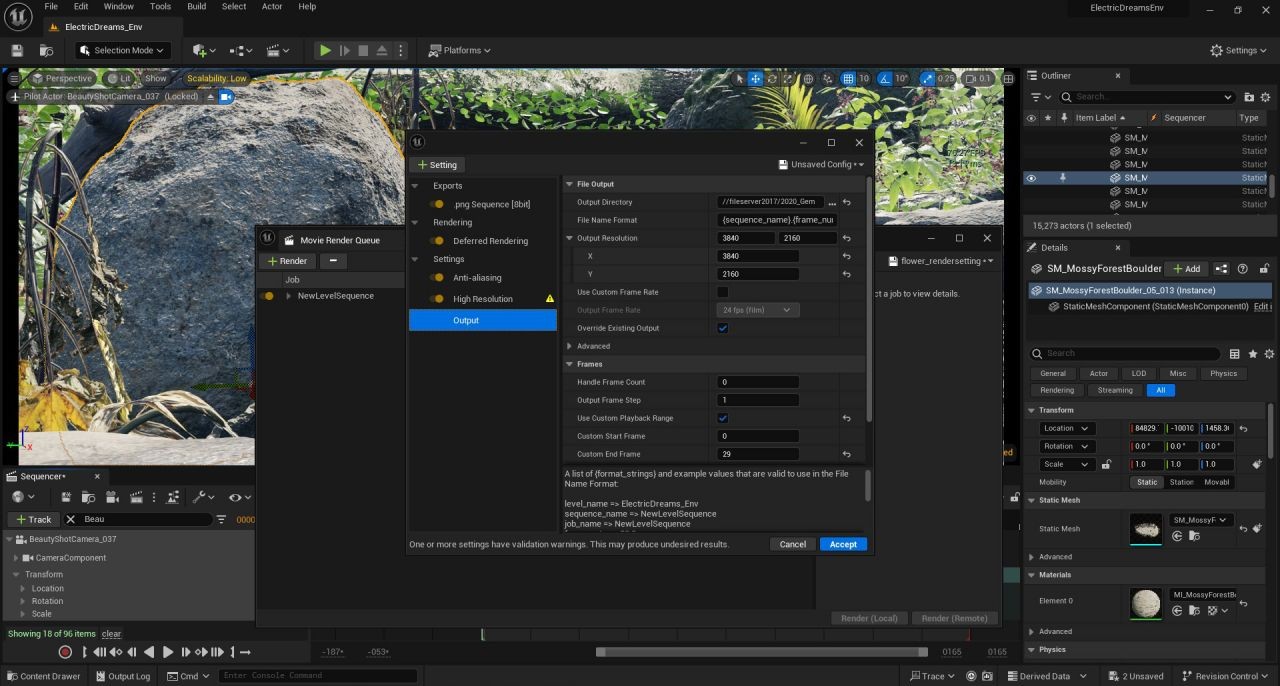
Task: Click the Accept button
Action: click(843, 544)
